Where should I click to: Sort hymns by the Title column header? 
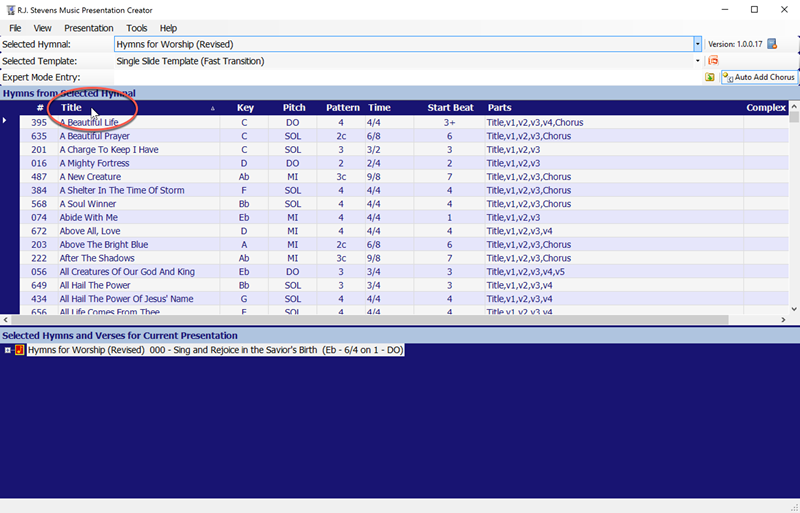(x=72, y=108)
